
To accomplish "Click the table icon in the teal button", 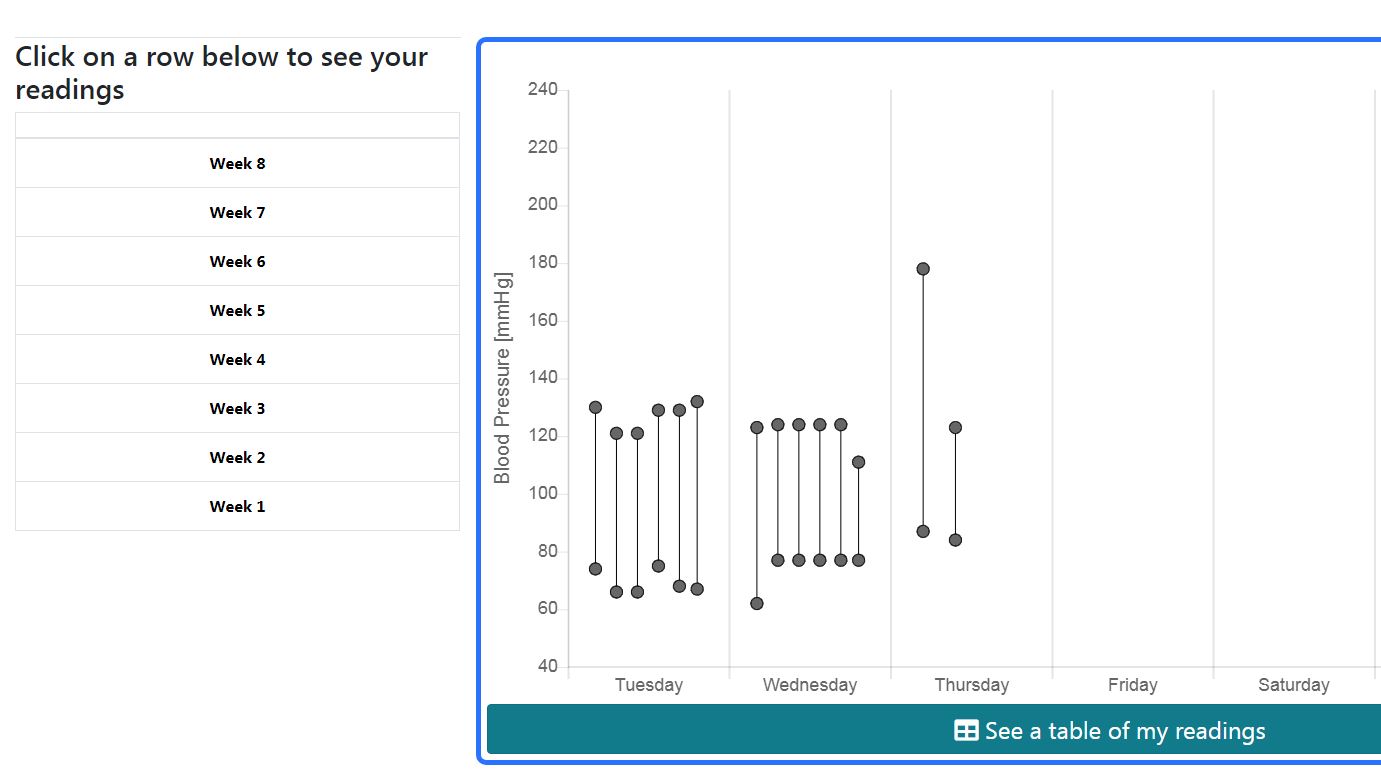I will tap(966, 731).
